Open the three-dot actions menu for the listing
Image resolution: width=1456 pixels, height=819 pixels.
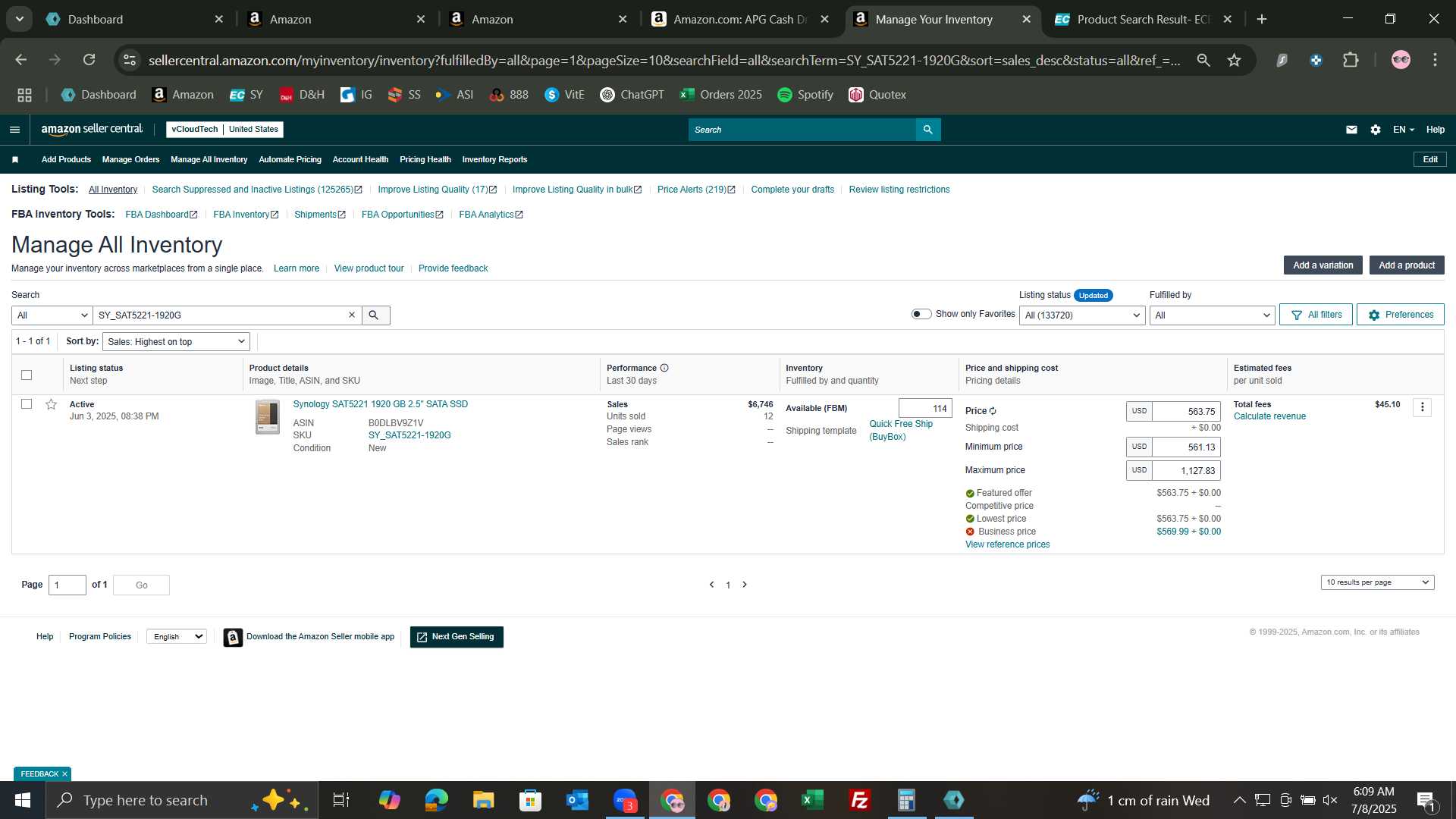point(1423,407)
